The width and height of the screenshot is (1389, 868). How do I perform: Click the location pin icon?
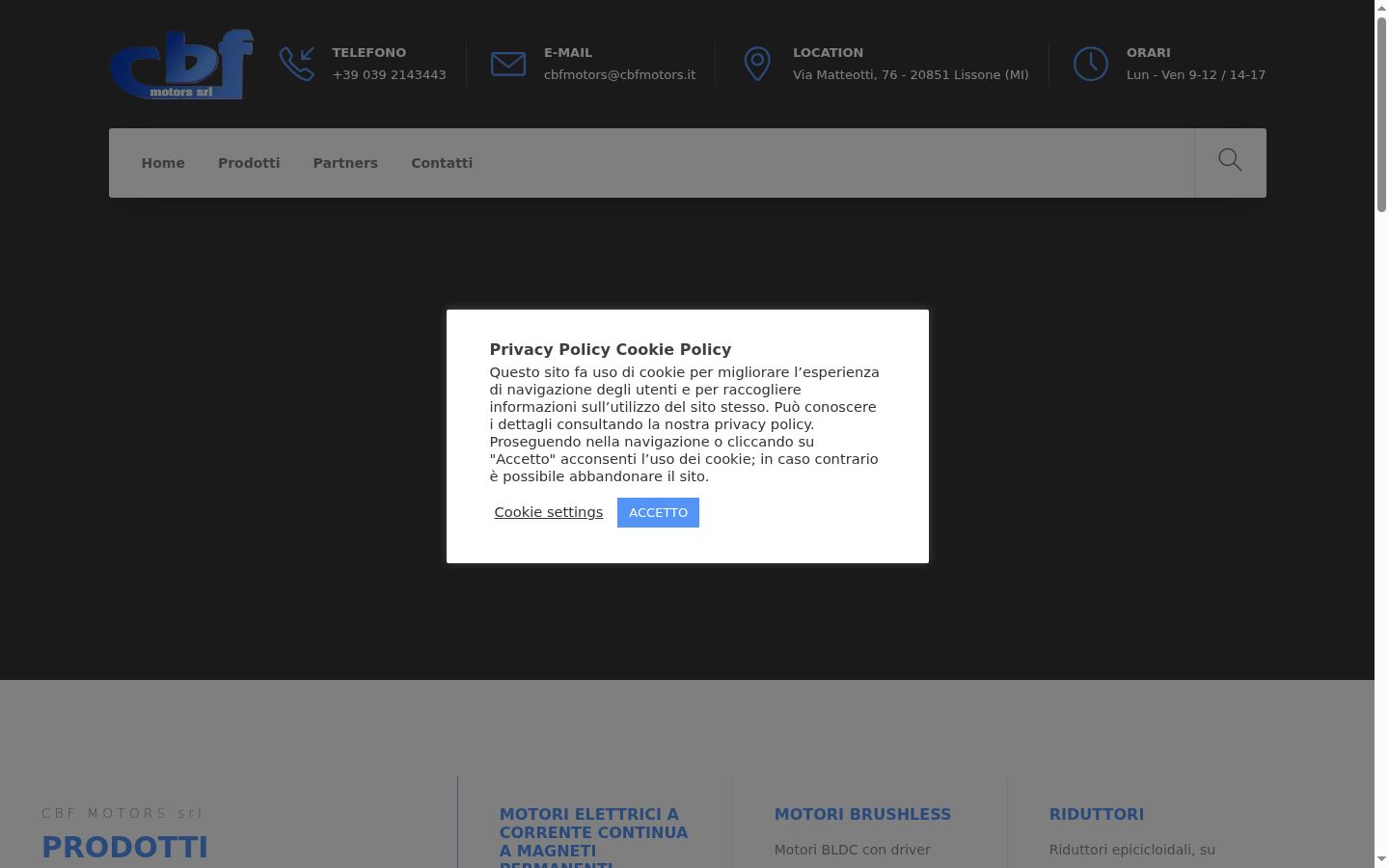pos(757,64)
